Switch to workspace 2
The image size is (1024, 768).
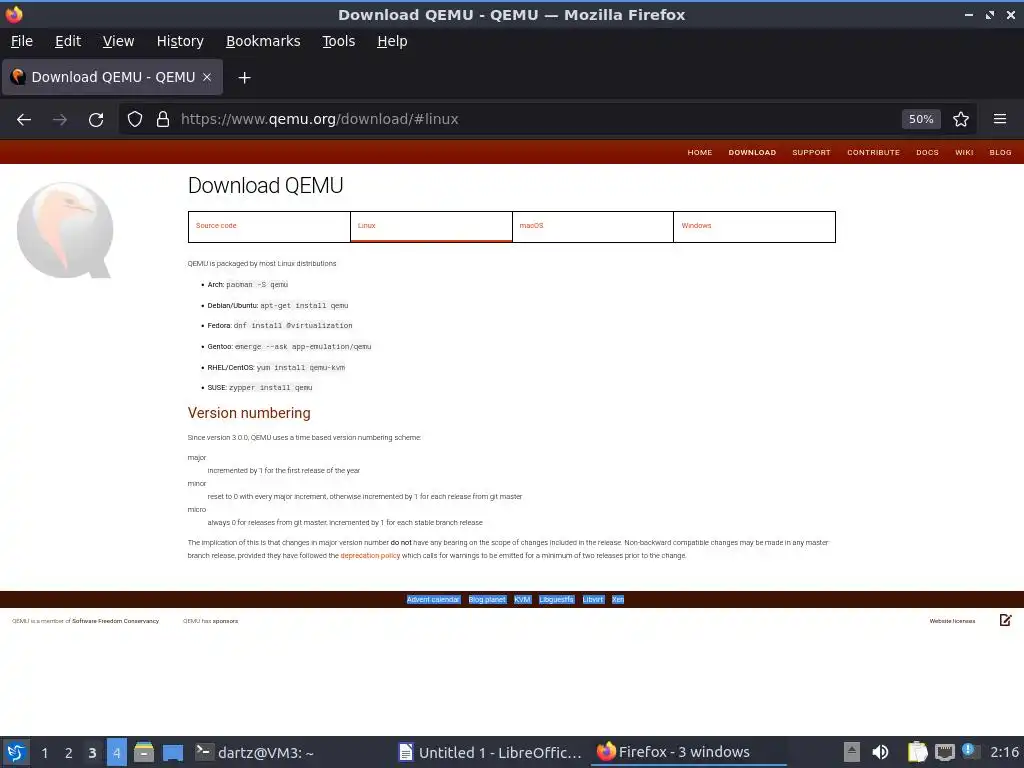[x=69, y=753]
